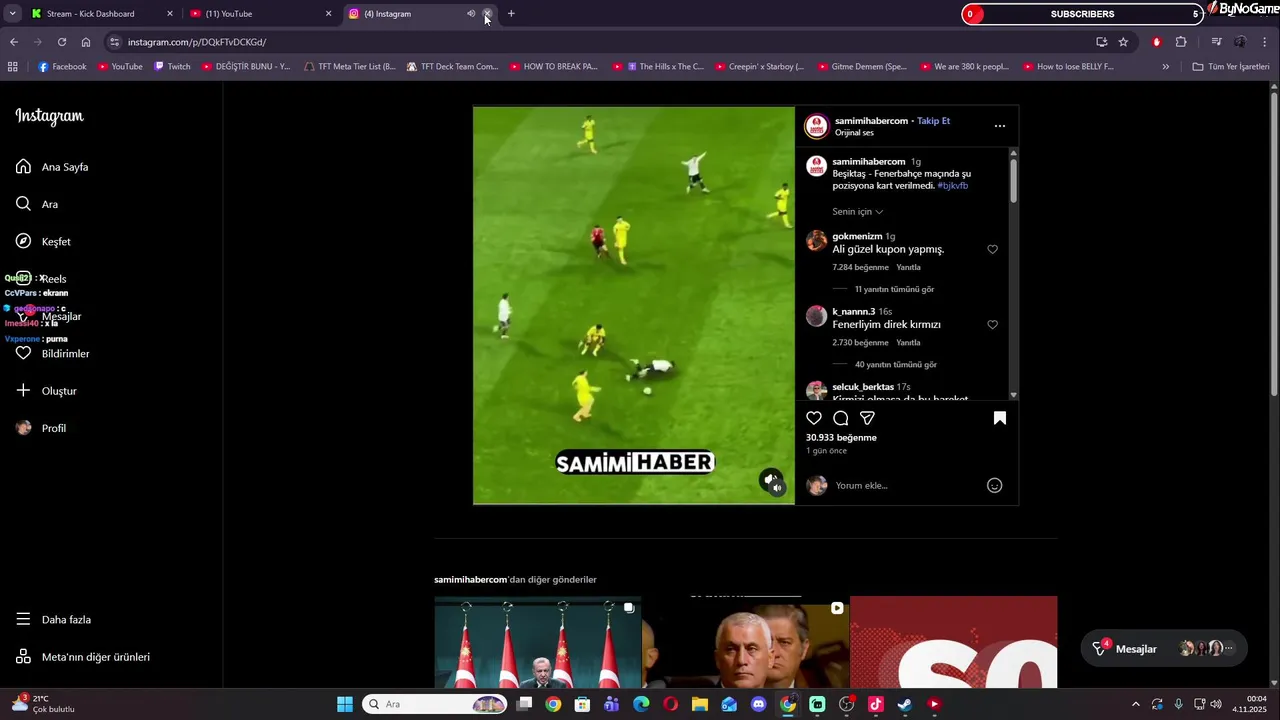Open TFT Meta Tier List bookmark
This screenshot has height=720, width=1280.
[x=350, y=67]
